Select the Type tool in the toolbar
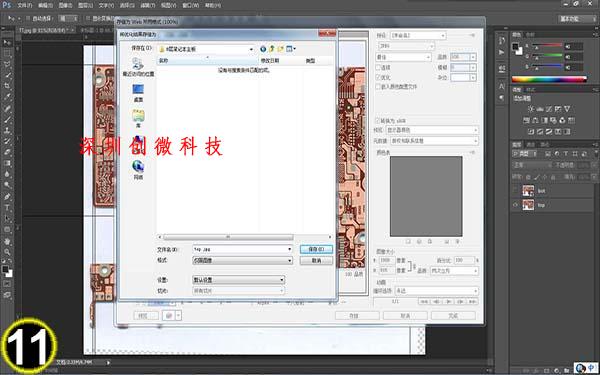 [7, 208]
